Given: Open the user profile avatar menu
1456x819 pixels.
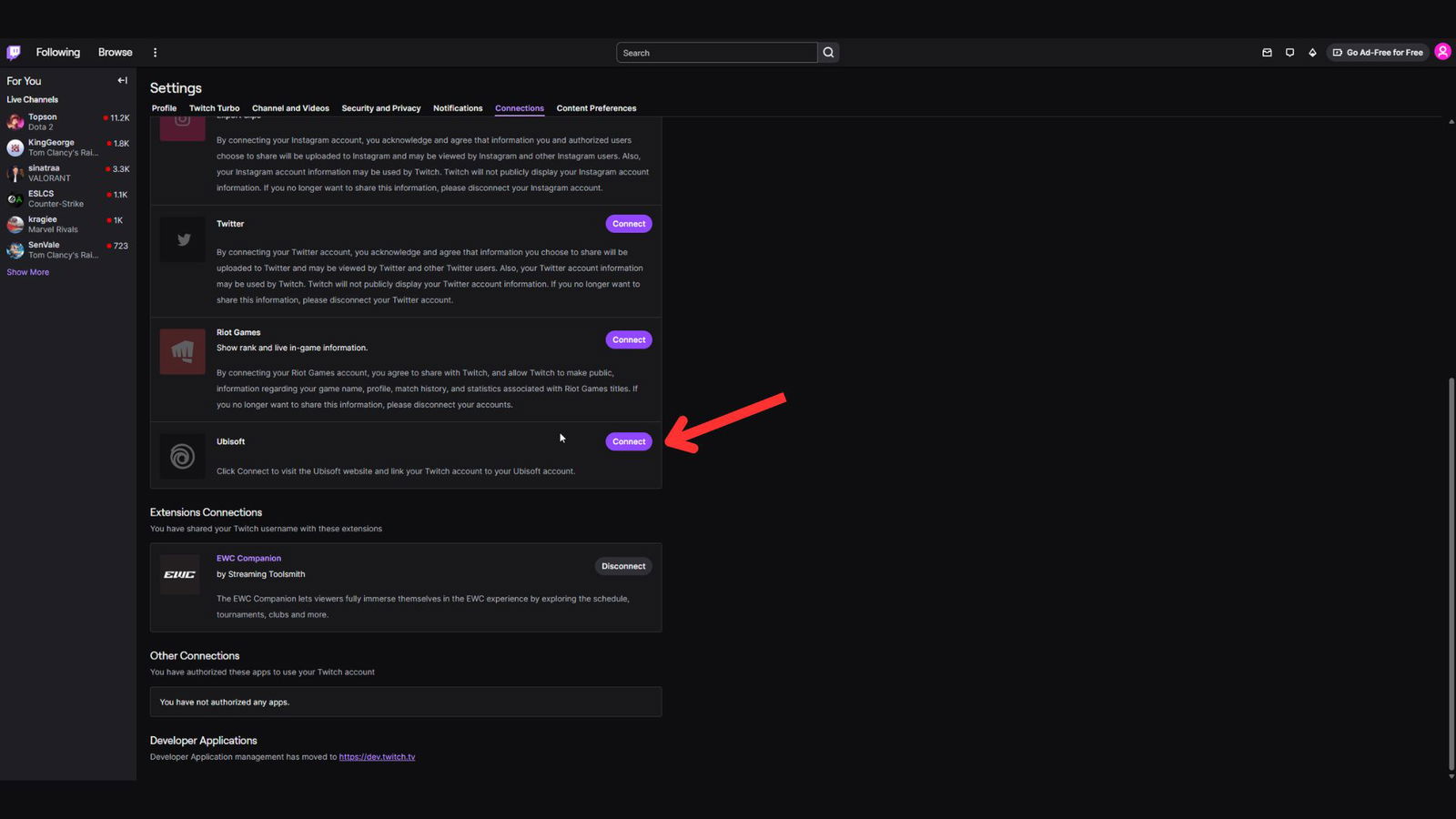Looking at the screenshot, I should [1442, 52].
